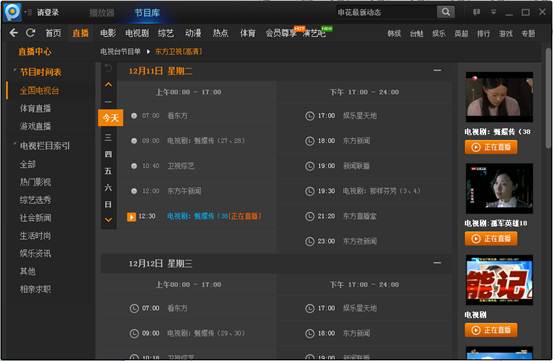This screenshot has height=361, width=553.
Task: Open the 体育直播 sidebar link
Action: pyautogui.click(x=35, y=108)
